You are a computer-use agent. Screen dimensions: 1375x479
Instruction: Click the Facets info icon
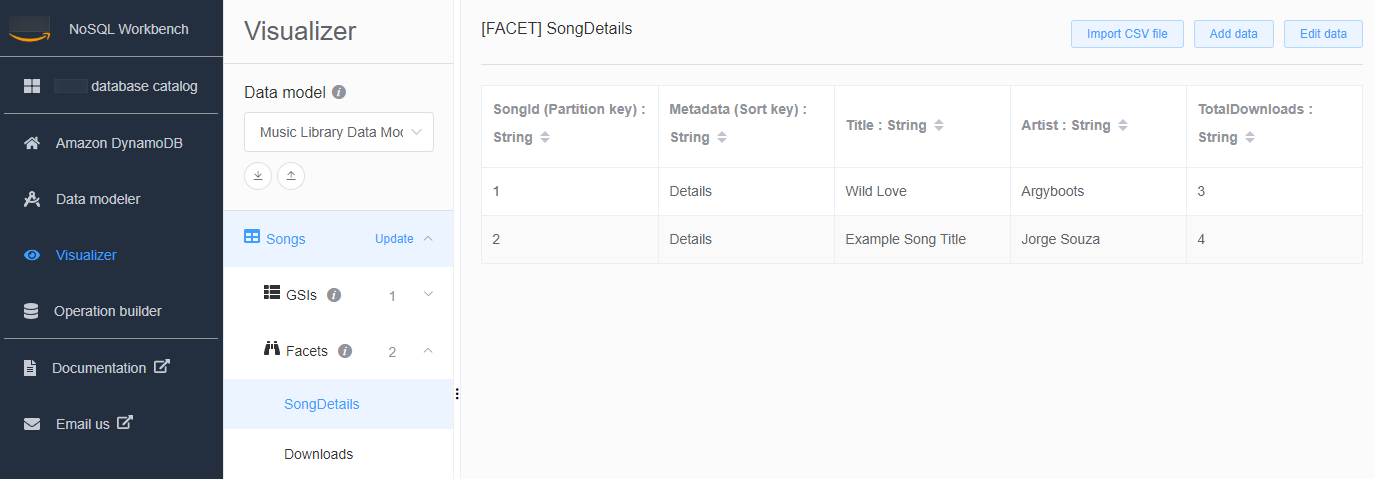(x=345, y=351)
